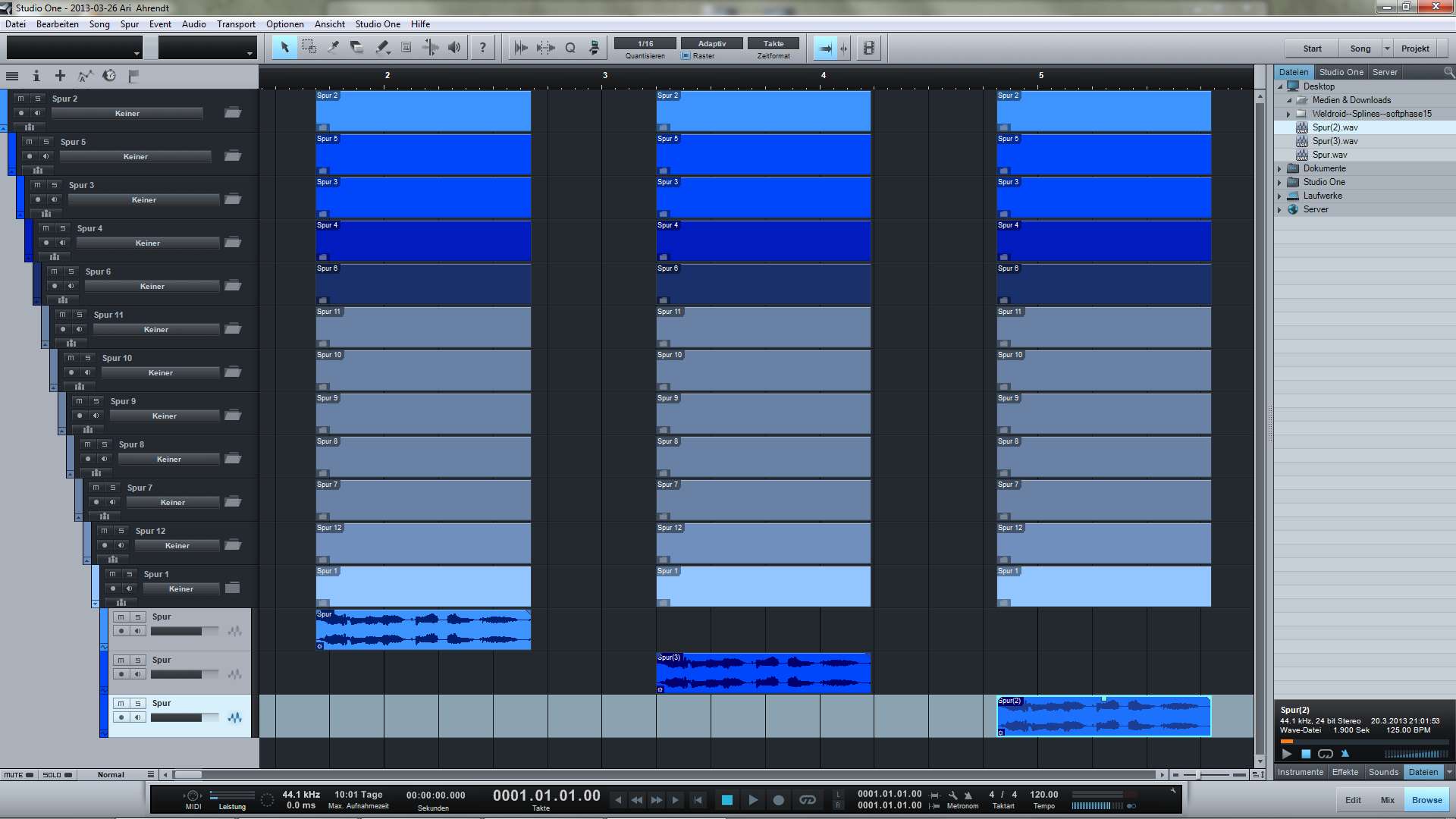Collapse the Medien & Downloads folder
The image size is (1456, 819).
[x=1289, y=100]
